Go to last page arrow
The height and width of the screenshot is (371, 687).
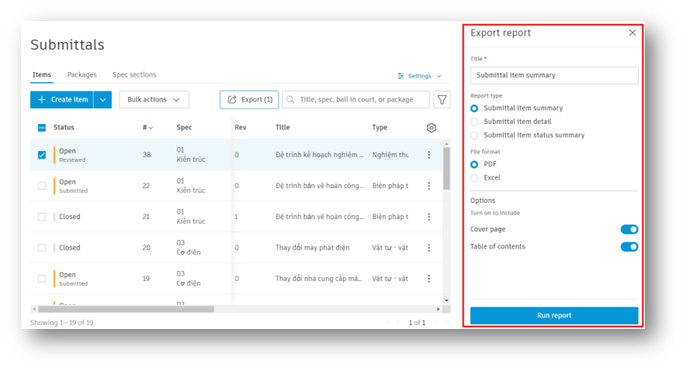click(446, 322)
